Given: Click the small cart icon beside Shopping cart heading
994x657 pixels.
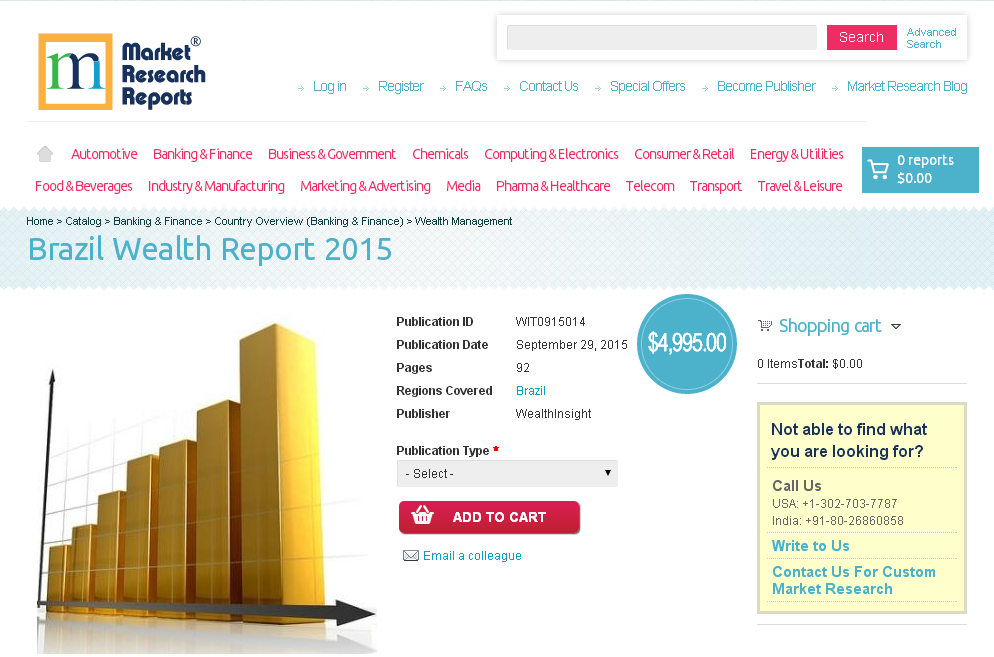Looking at the screenshot, I should pos(765,325).
